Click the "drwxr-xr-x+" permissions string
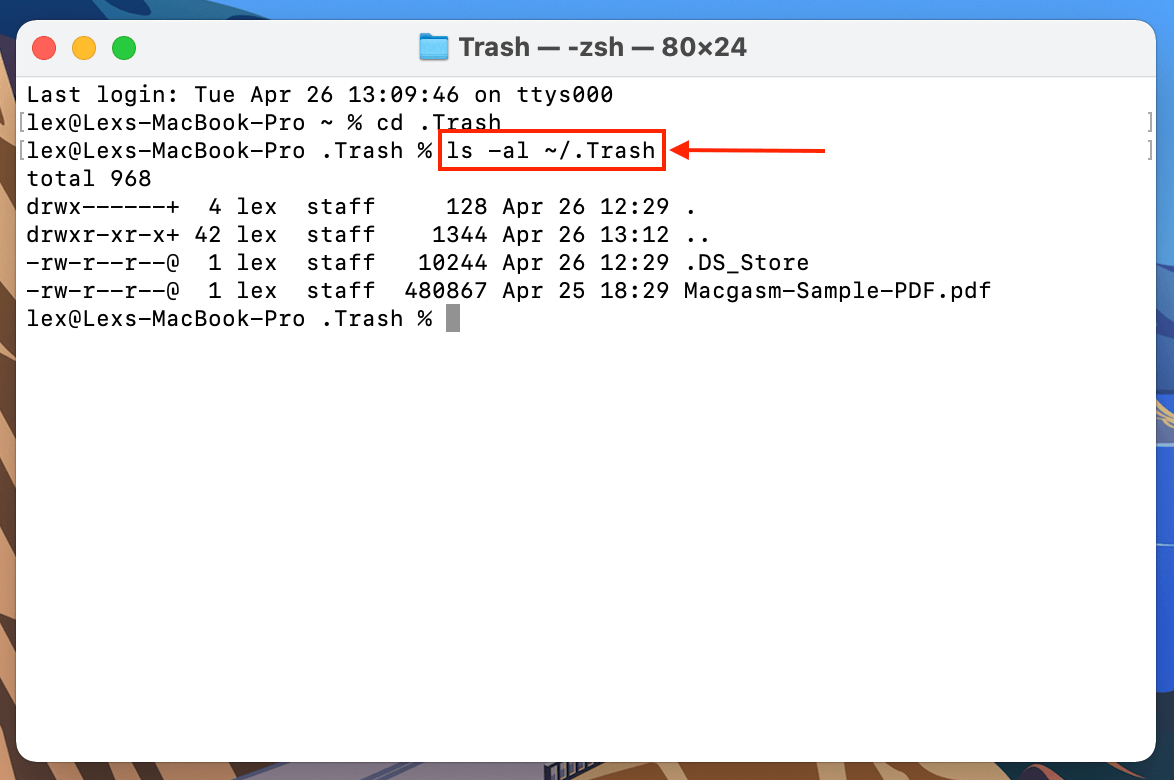 (103, 235)
